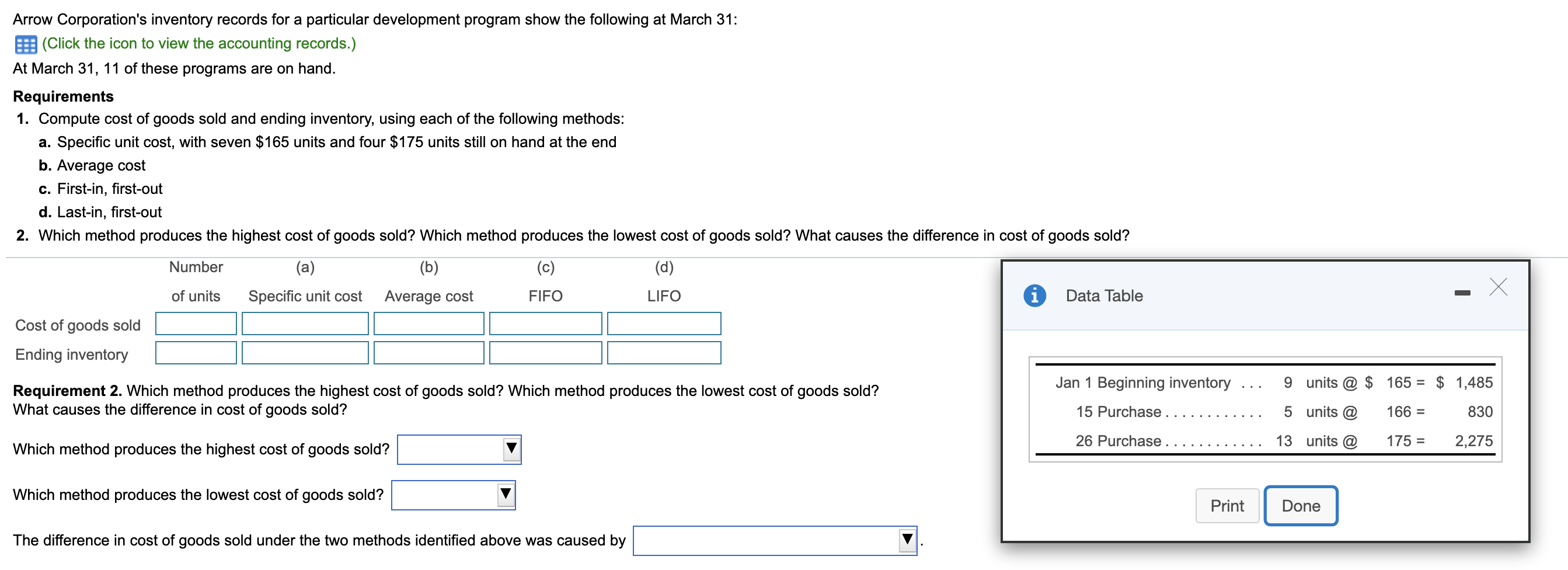The height and width of the screenshot is (570, 1568).
Task: Click the LIFO ending inventory field
Action: coord(664,353)
